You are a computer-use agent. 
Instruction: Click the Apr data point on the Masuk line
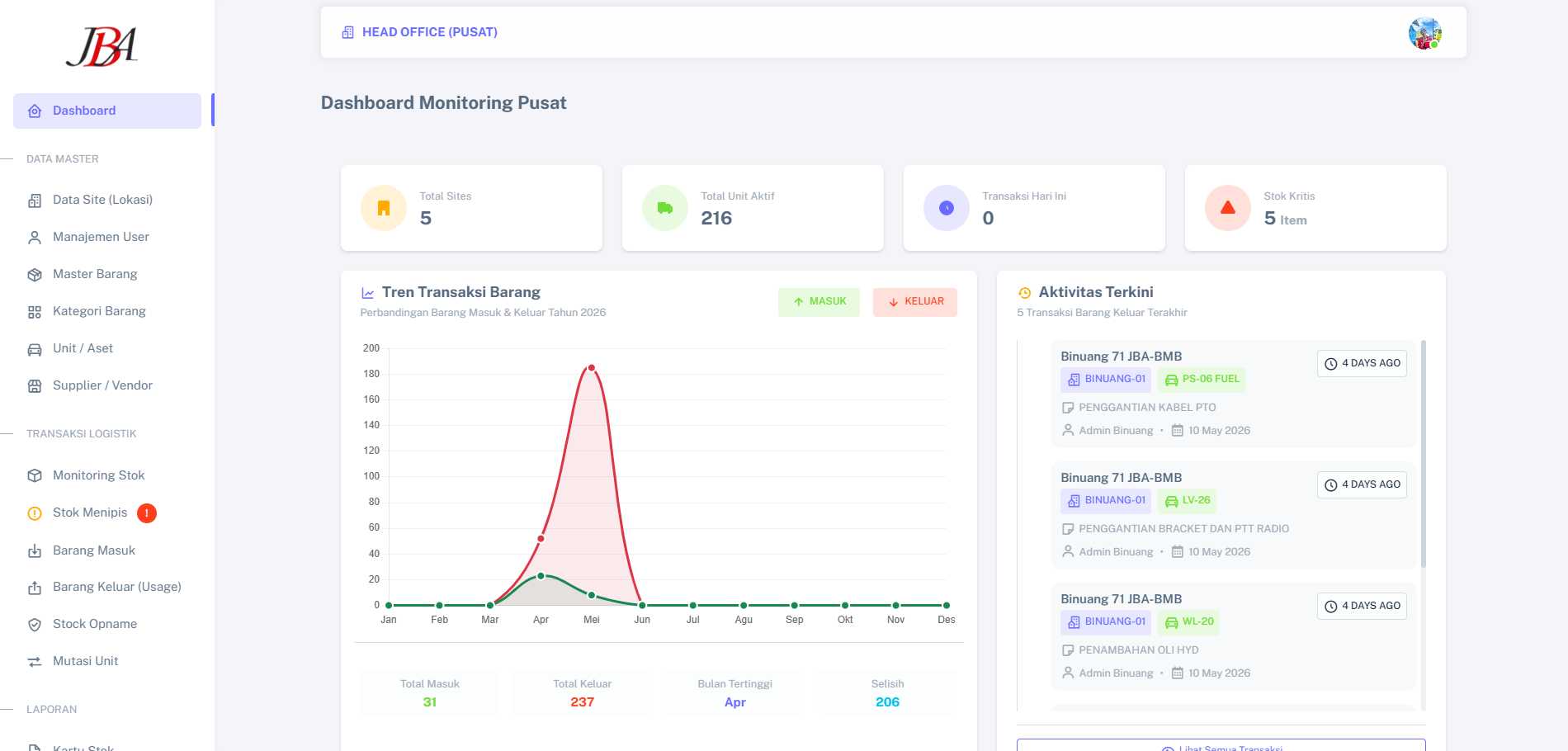point(541,576)
